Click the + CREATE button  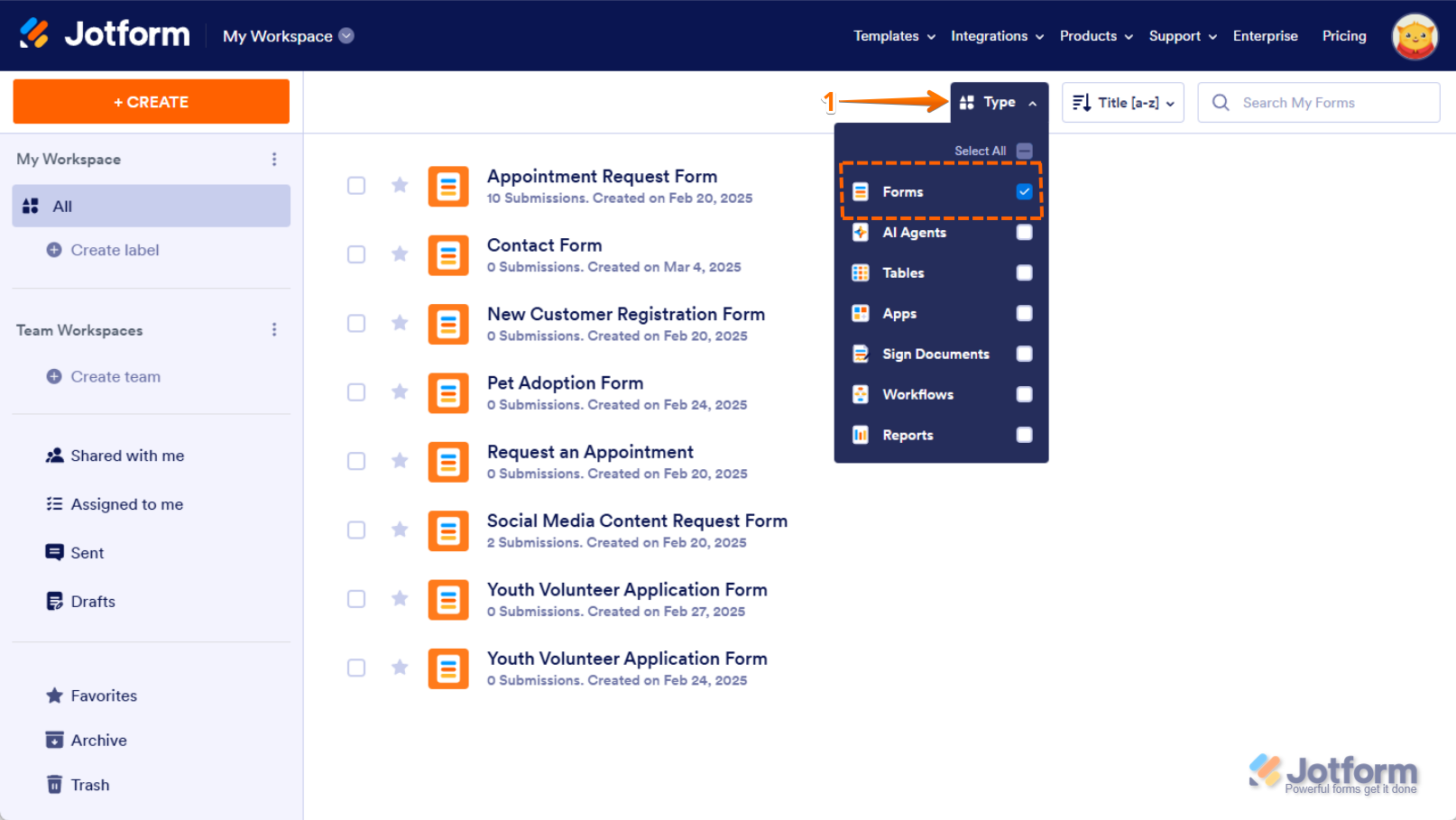(151, 101)
